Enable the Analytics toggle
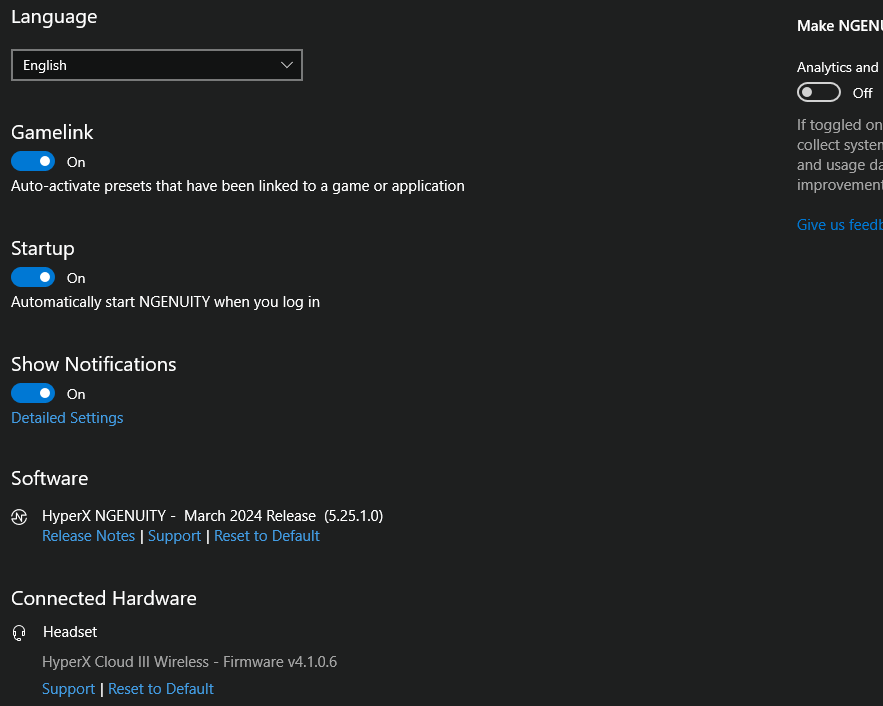Viewport: 883px width, 706px height. click(818, 92)
